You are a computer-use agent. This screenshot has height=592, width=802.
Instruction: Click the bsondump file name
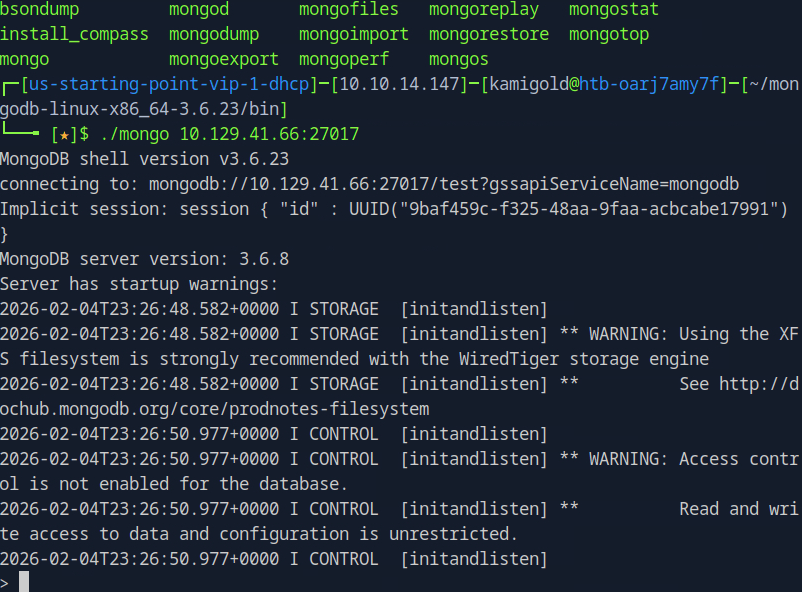pyautogui.click(x=40, y=9)
